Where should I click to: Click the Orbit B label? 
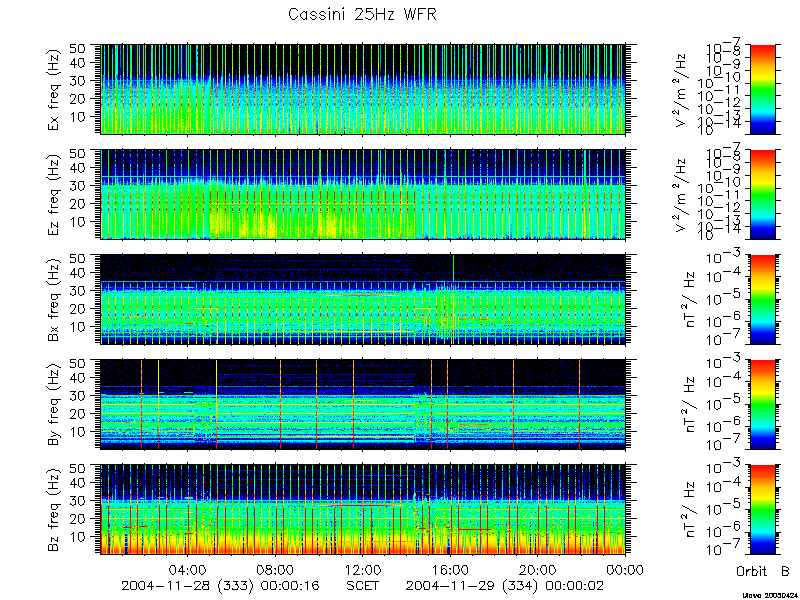pyautogui.click(x=763, y=571)
